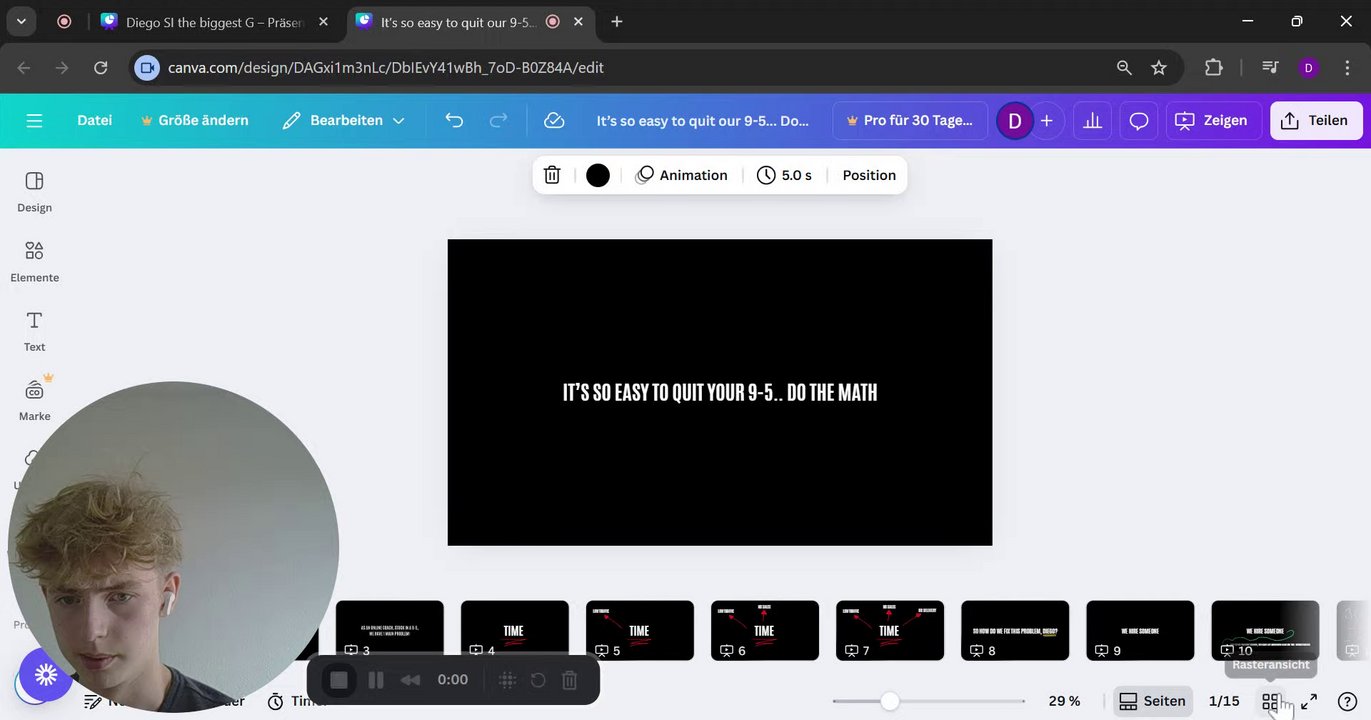The width and height of the screenshot is (1371, 720).
Task: Reload the browser page
Action: pos(100,68)
